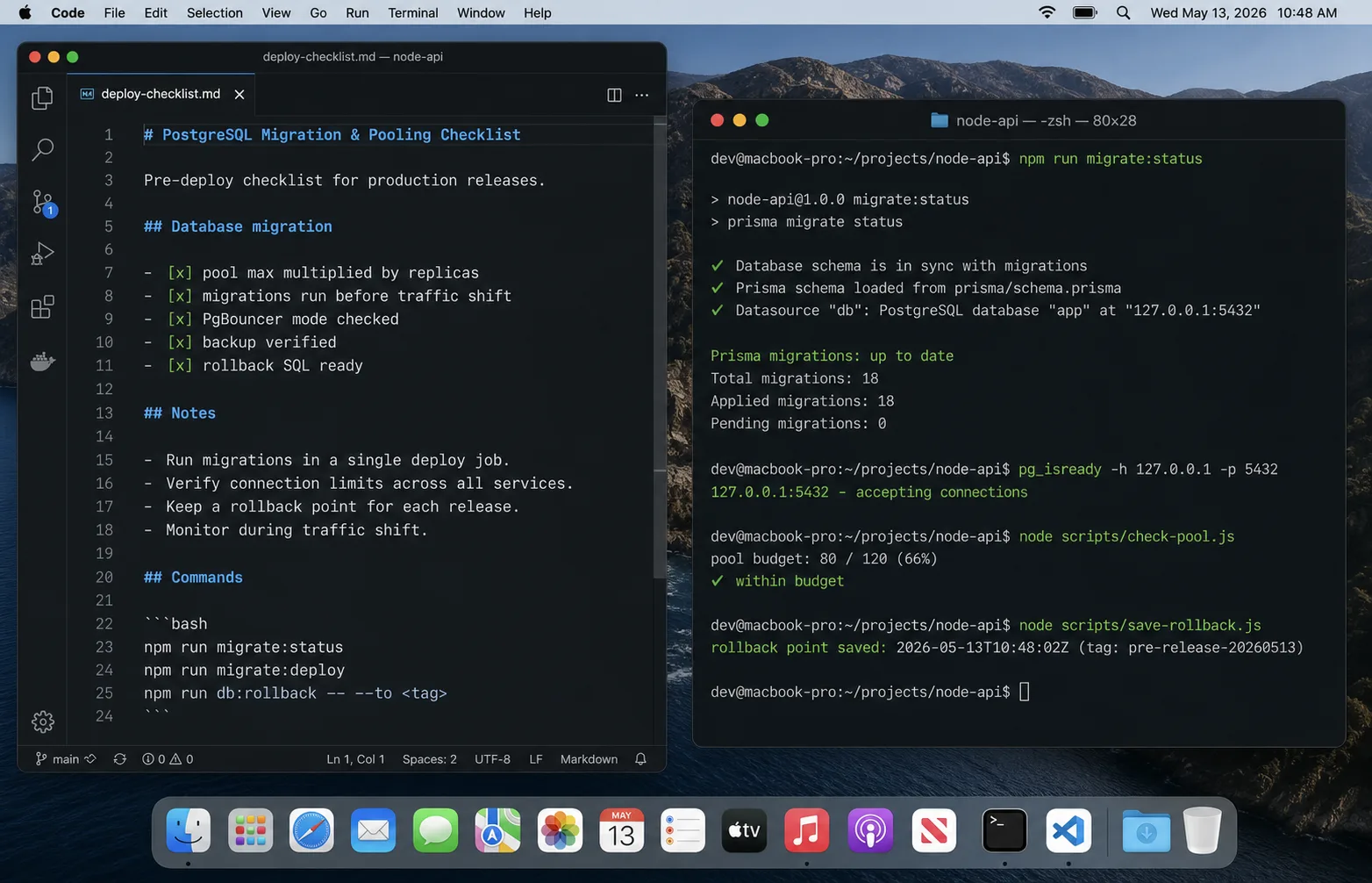
Task: Open the Terminal menu in menu bar
Action: click(x=413, y=12)
